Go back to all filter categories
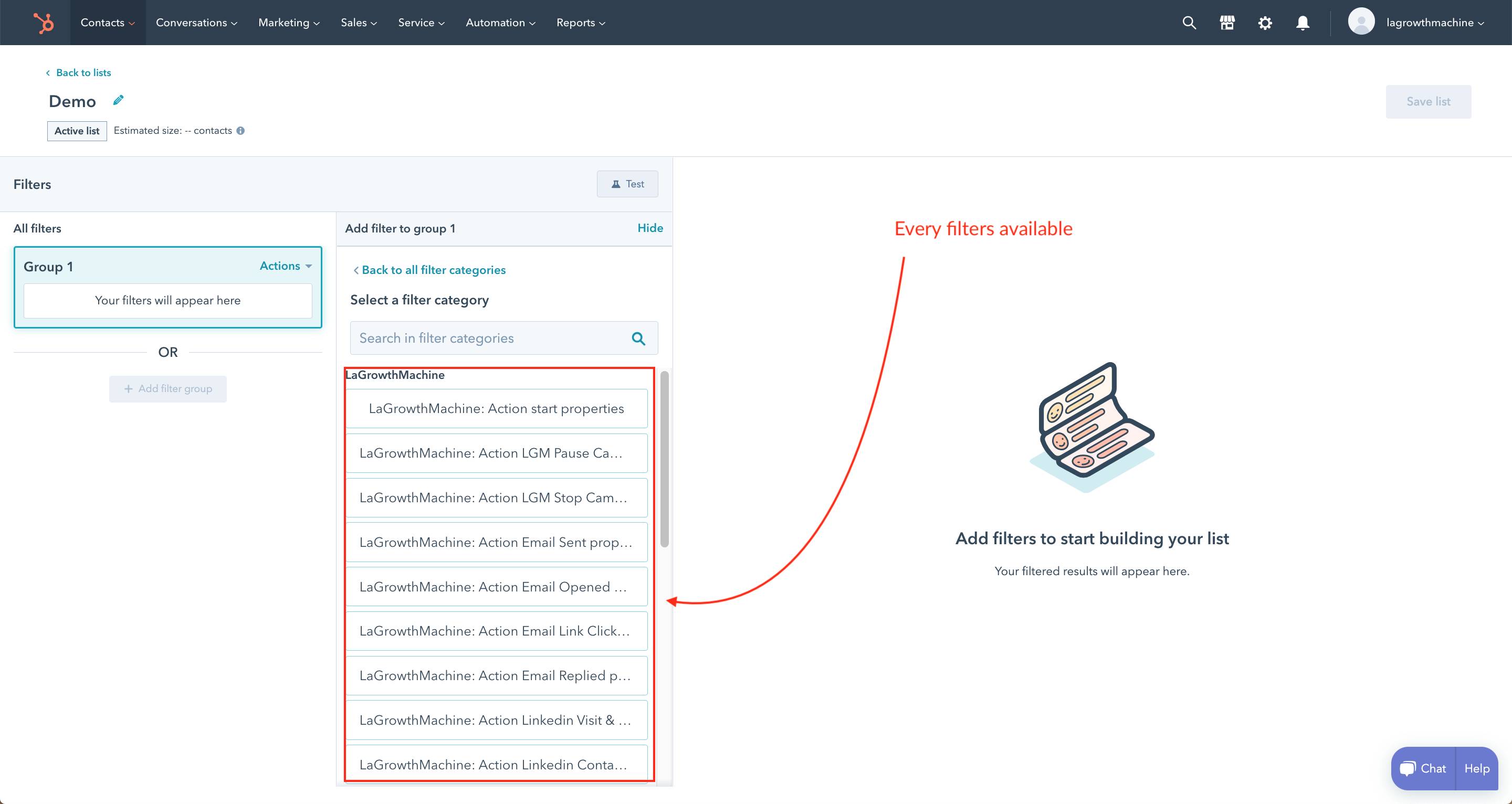Screen dimensions: 1512x804 coord(433,270)
